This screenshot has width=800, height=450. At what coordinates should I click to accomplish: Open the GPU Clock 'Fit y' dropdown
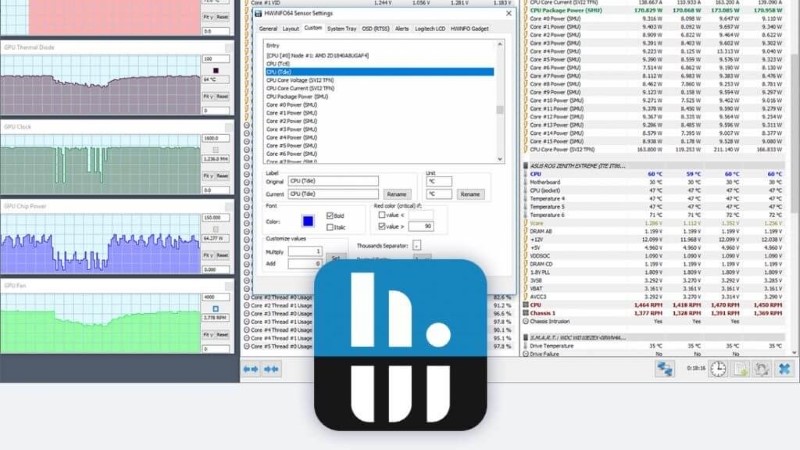(208, 176)
